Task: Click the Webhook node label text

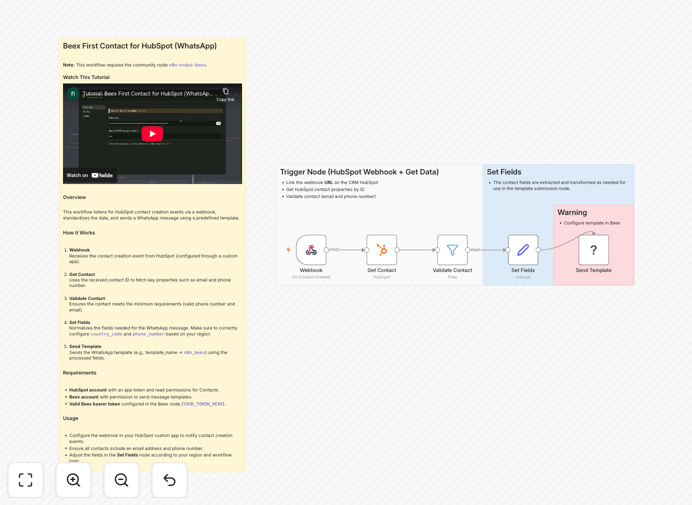Action: click(311, 270)
